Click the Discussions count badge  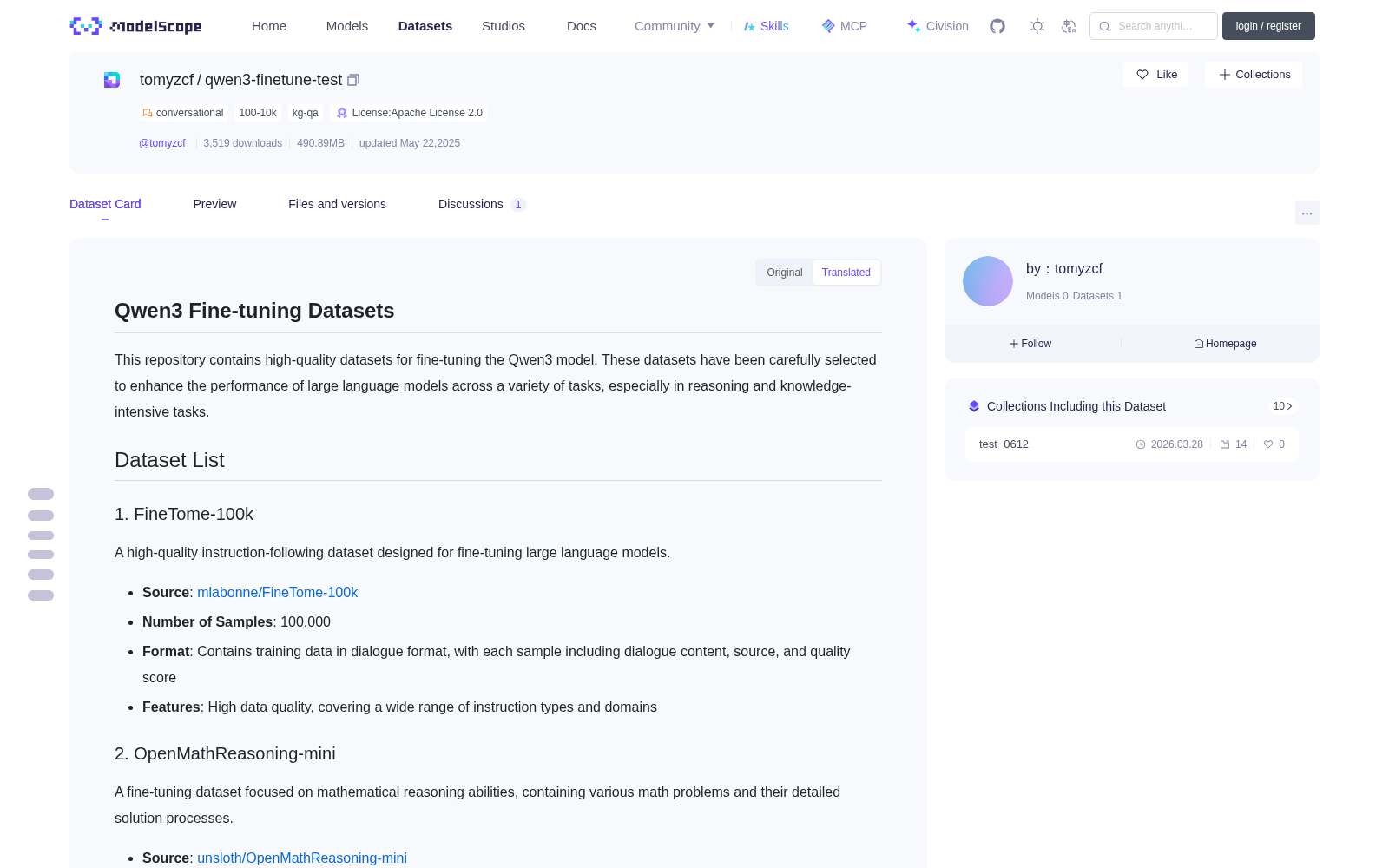[518, 205]
